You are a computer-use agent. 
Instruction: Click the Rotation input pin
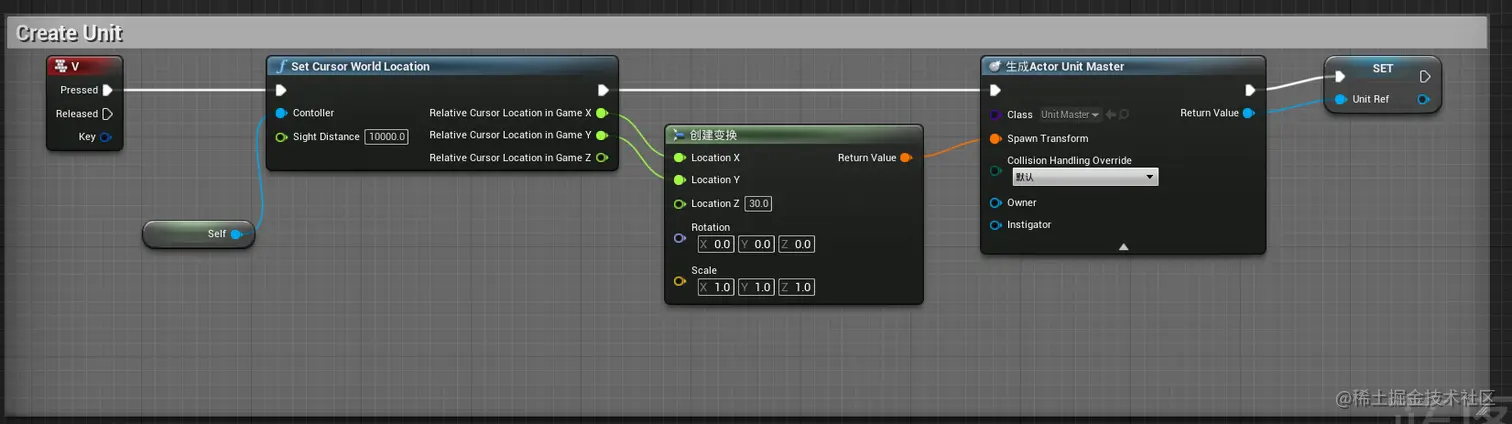point(680,238)
